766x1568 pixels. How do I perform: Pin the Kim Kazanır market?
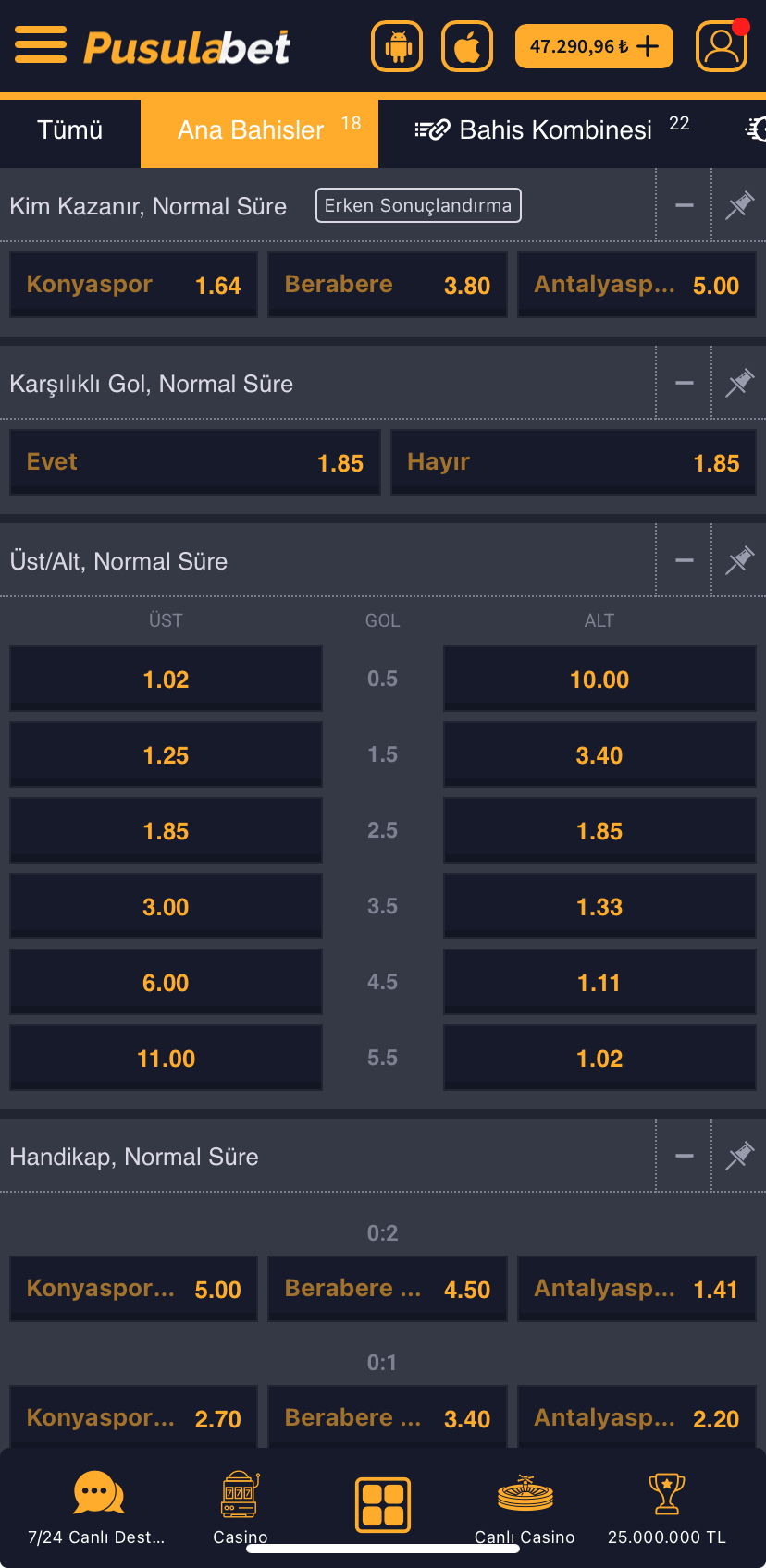point(739,205)
